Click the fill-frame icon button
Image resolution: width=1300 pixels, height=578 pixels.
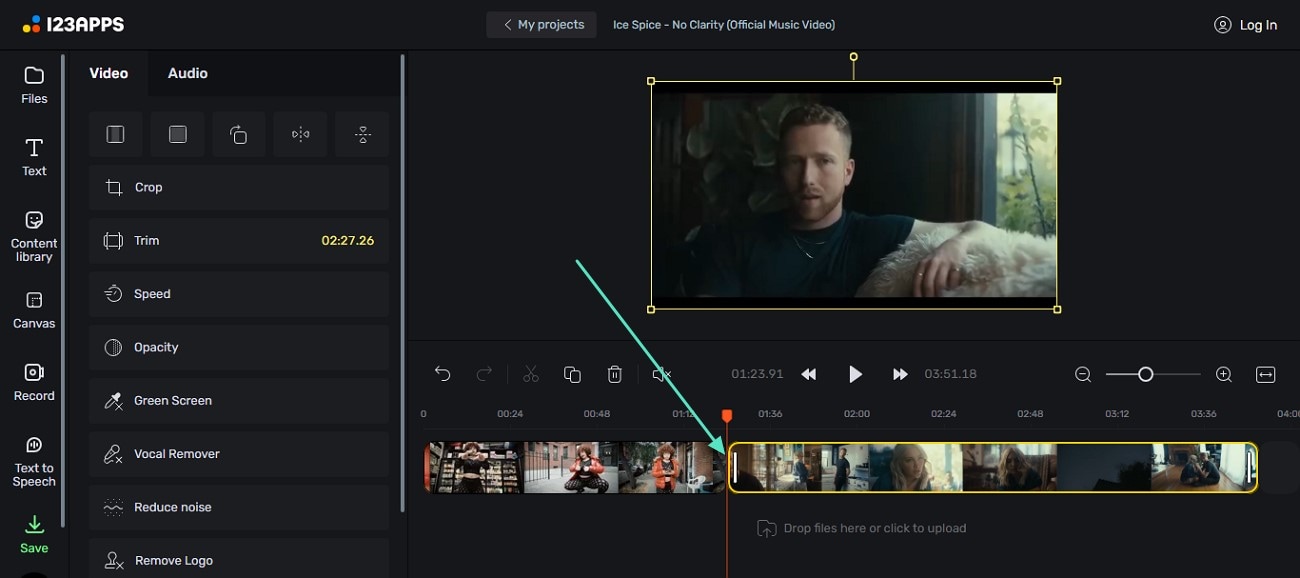pyautogui.click(x=177, y=134)
